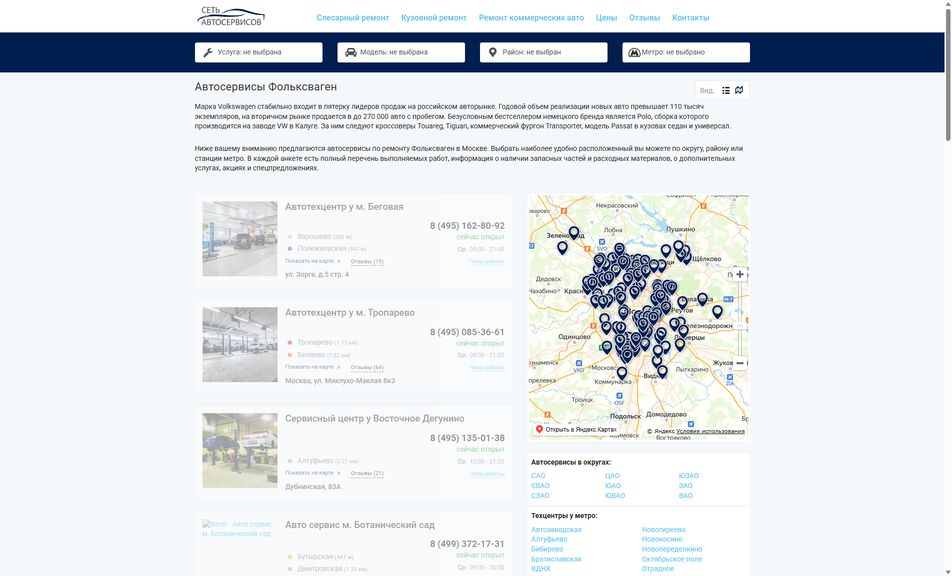This screenshot has height=576, width=952.
Task: Click the Восточное Дегунино service photo
Action: click(240, 450)
